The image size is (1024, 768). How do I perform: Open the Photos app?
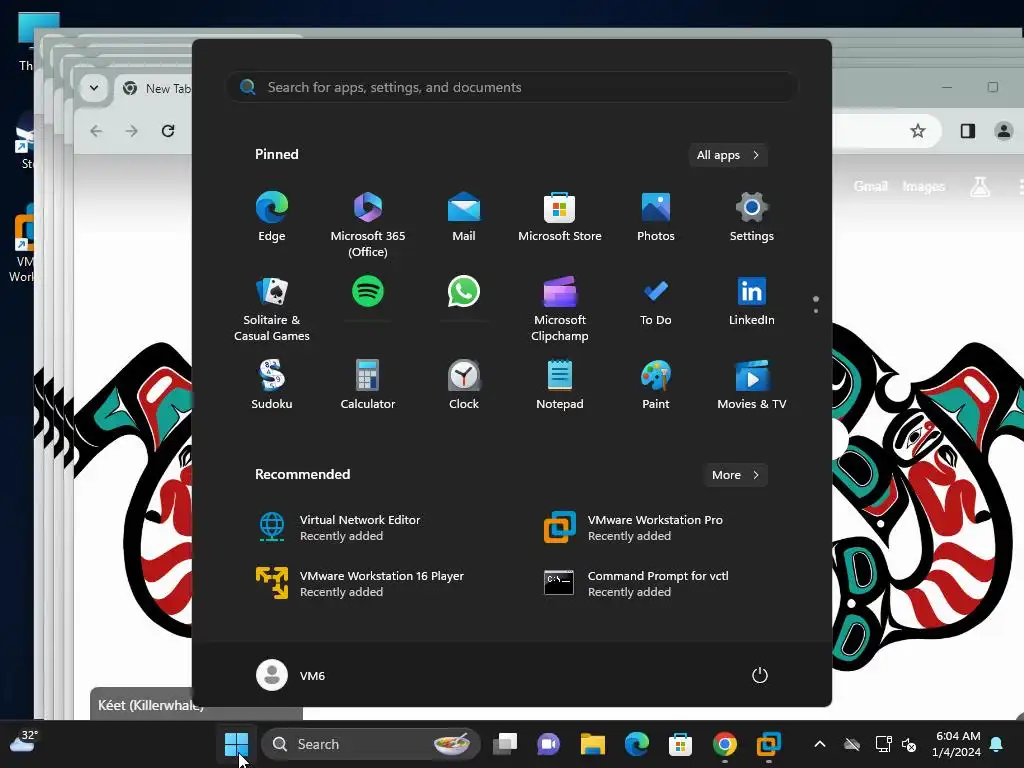tap(656, 217)
